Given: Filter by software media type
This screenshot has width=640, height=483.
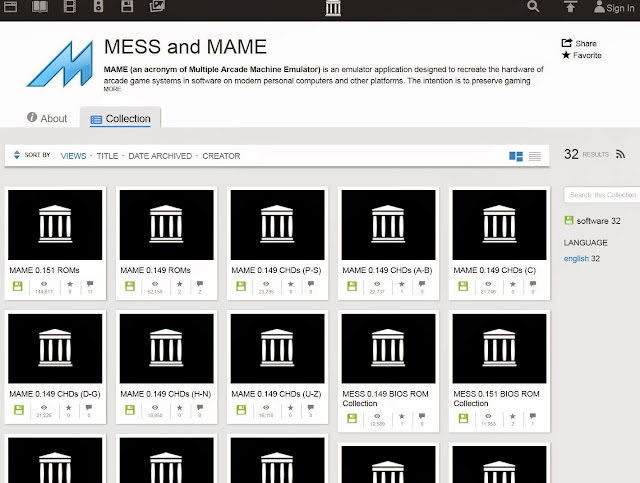Looking at the screenshot, I should (x=592, y=221).
